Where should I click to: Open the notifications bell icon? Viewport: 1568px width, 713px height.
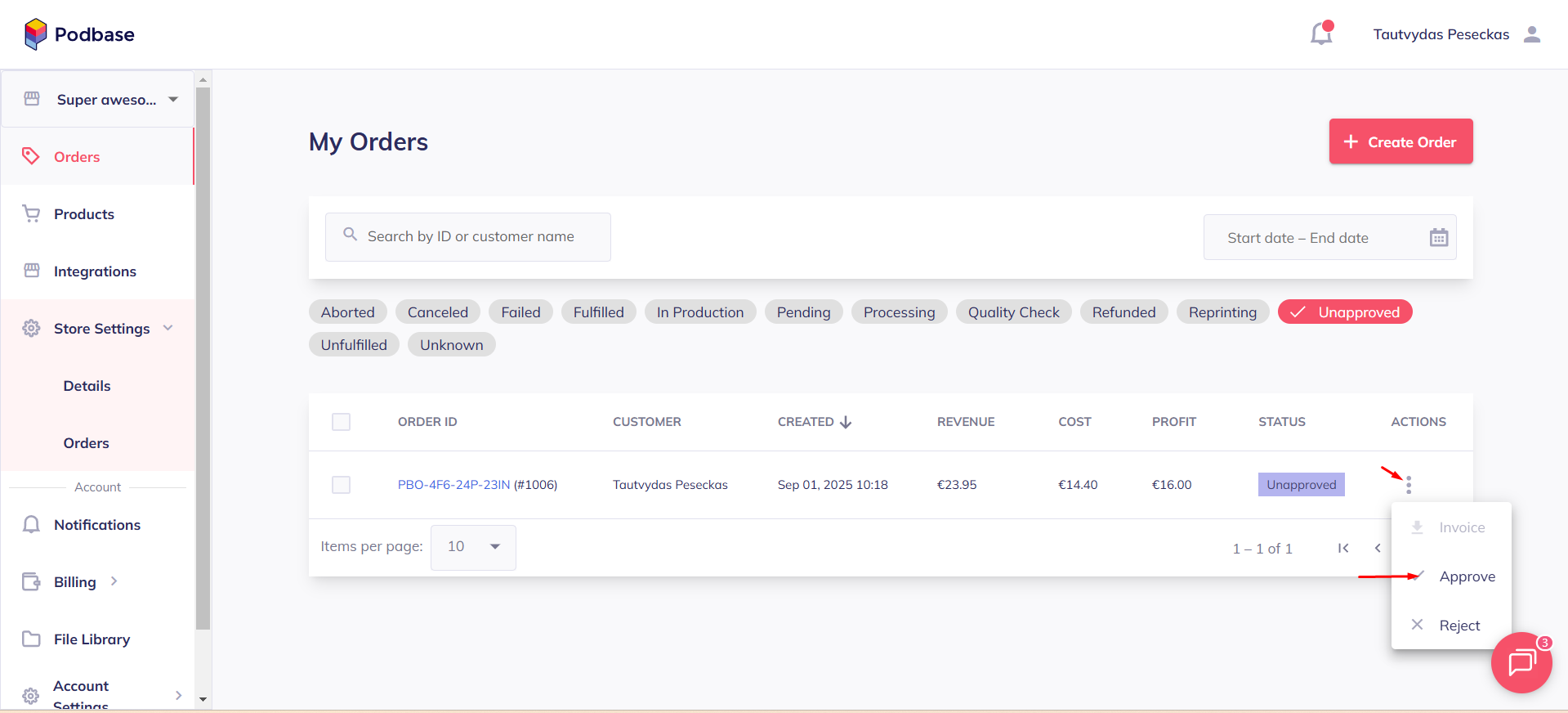1320,34
